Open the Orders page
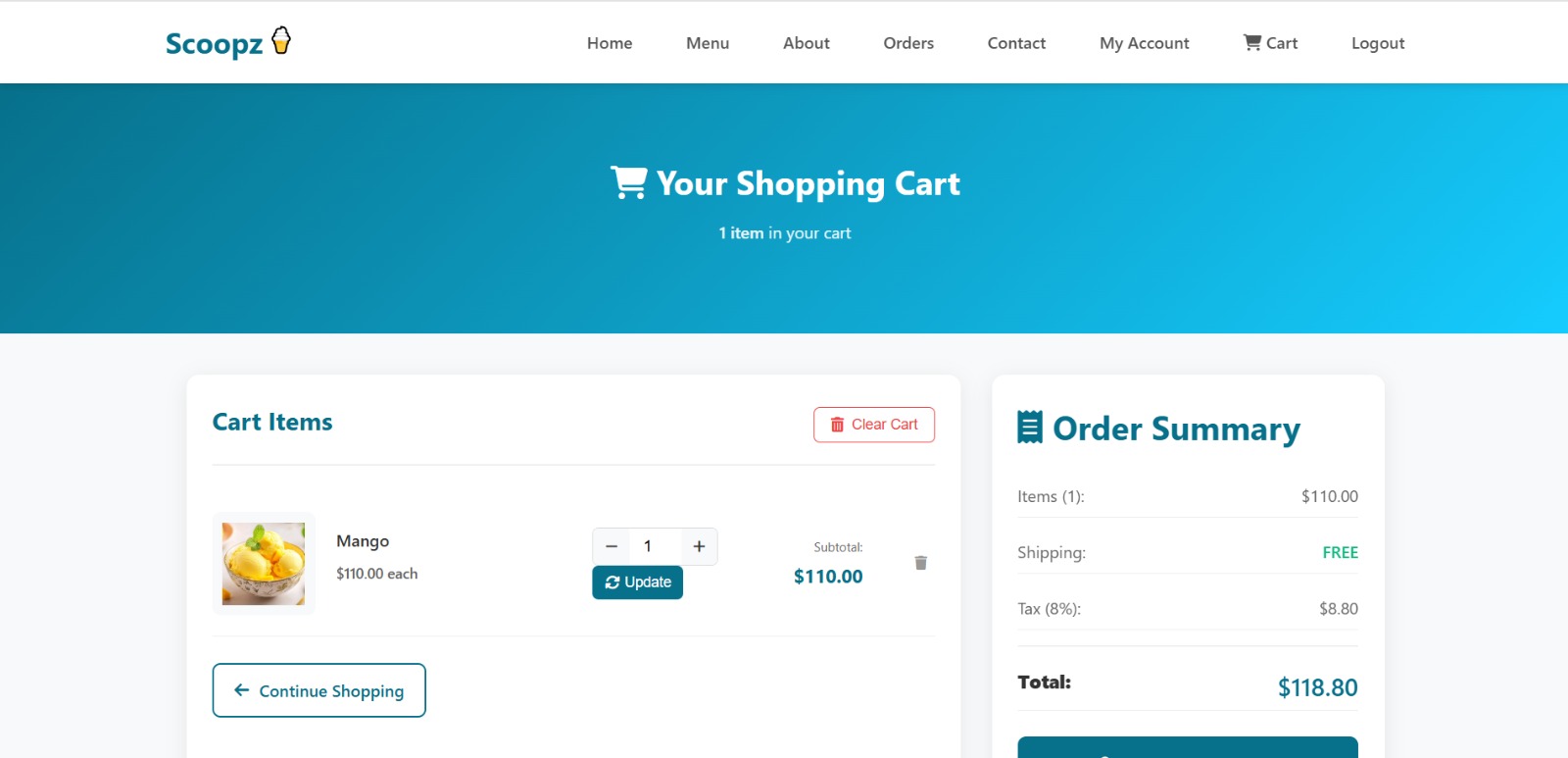 (907, 43)
